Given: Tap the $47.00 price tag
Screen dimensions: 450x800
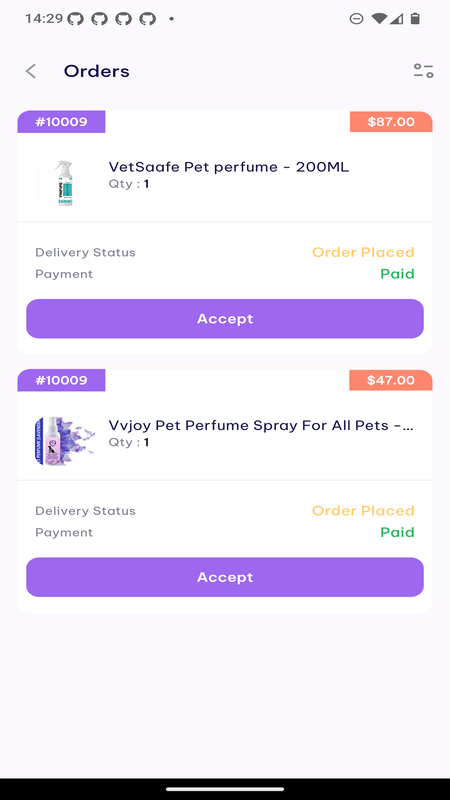Looking at the screenshot, I should tap(391, 380).
